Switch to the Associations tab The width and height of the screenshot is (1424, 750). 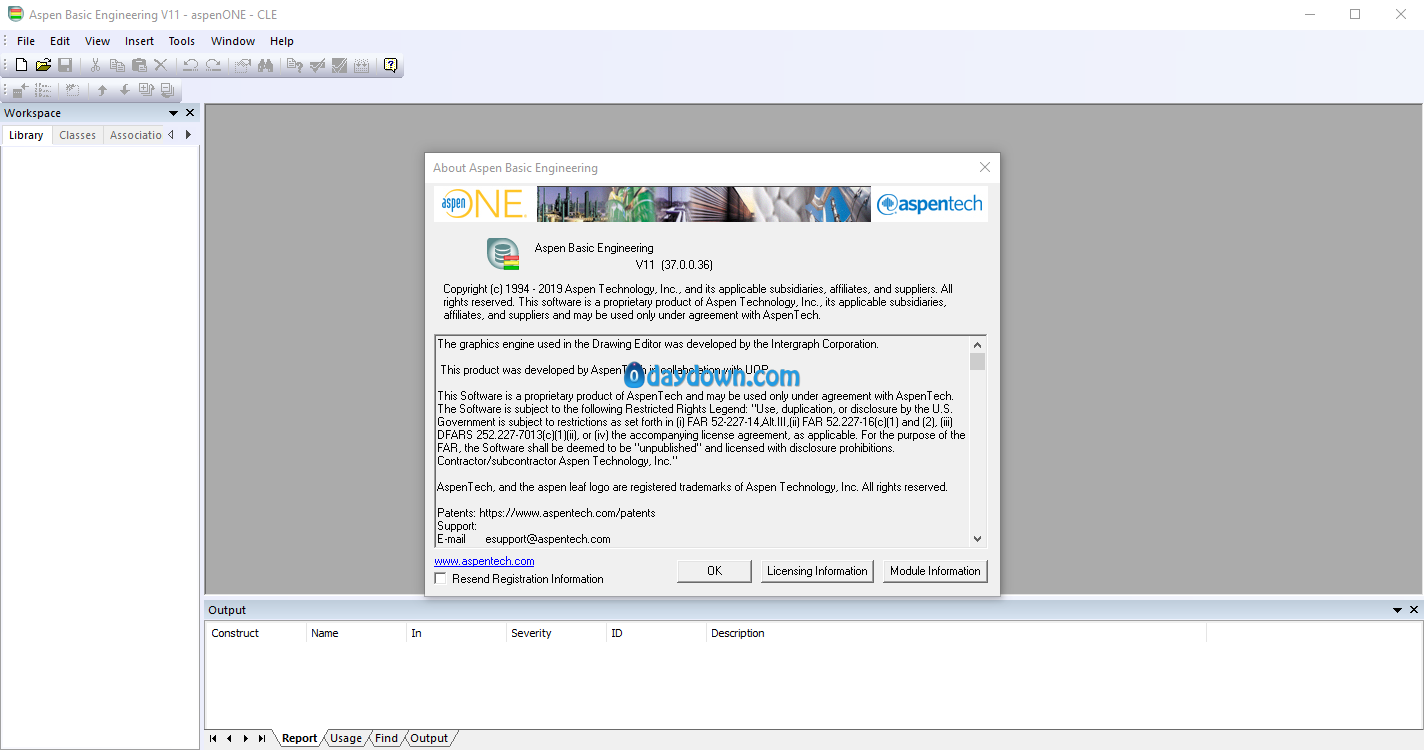point(134,135)
